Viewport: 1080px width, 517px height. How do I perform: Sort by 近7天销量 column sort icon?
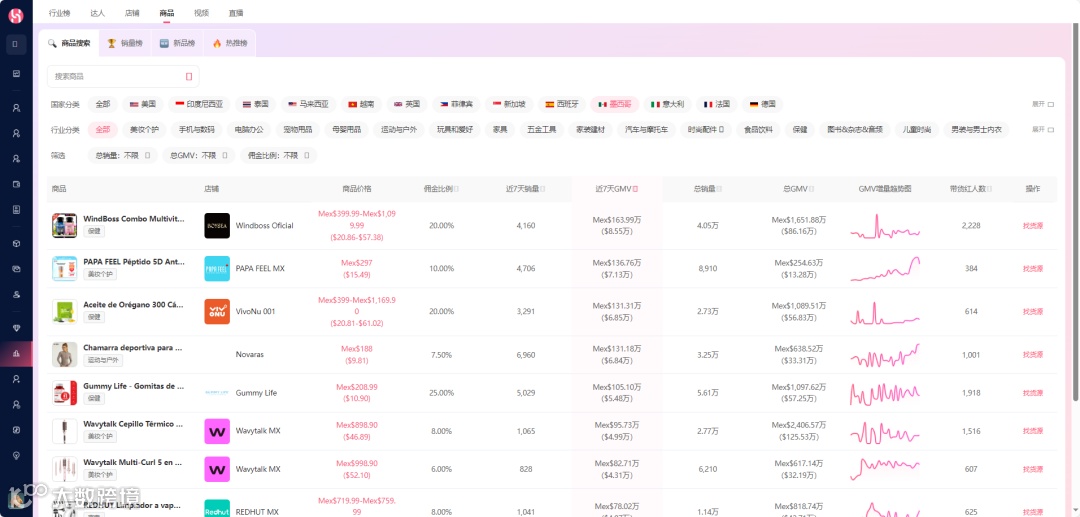pos(543,189)
